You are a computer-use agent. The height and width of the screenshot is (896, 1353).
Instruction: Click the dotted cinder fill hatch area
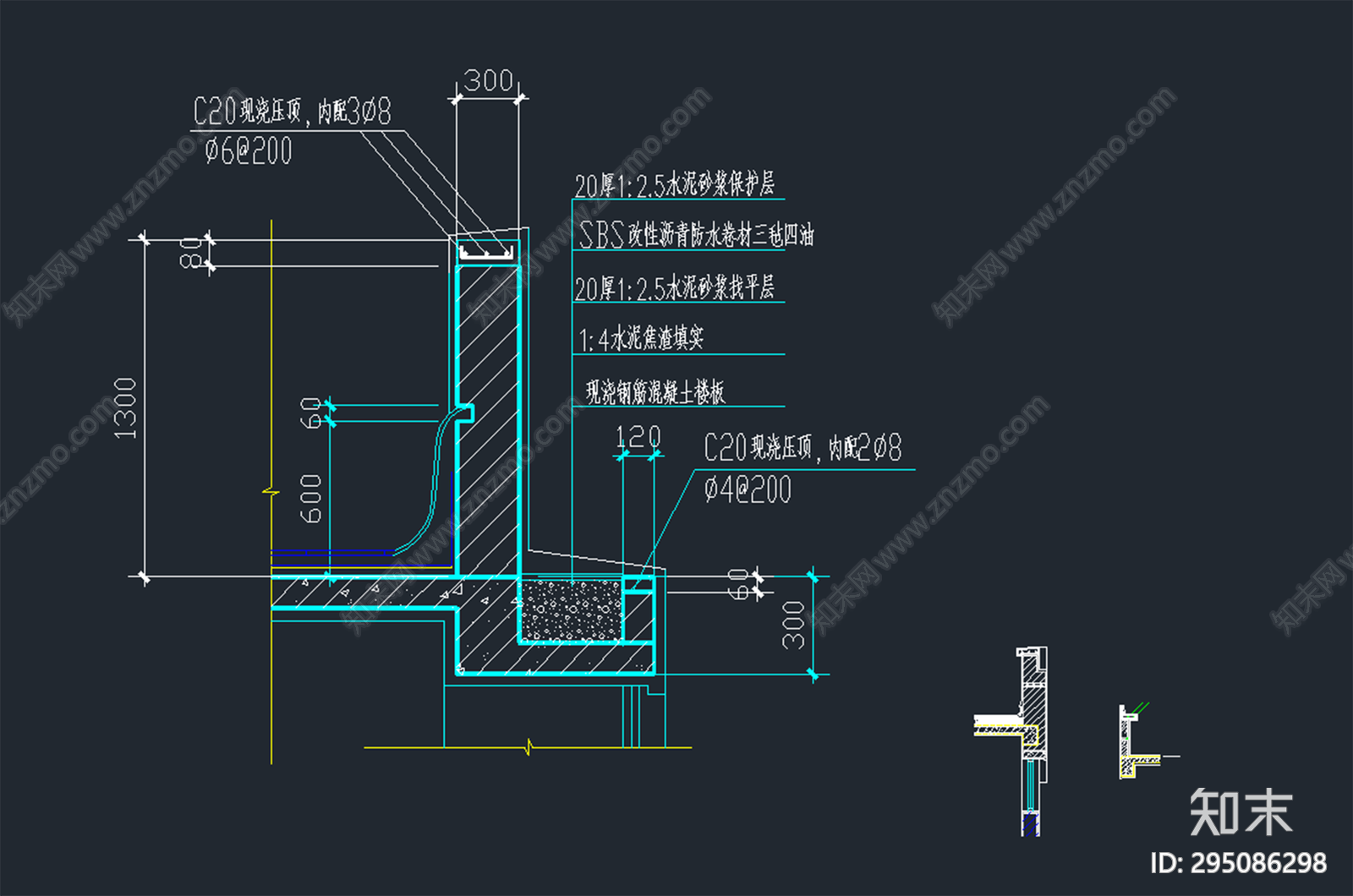[x=571, y=609]
